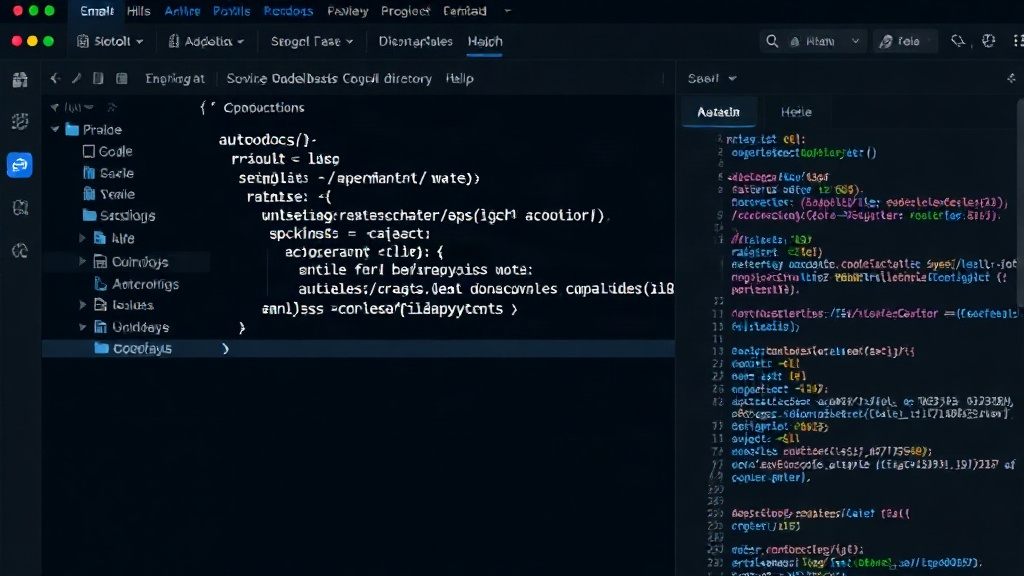This screenshot has width=1024, height=576.
Task: Collapse the Uolddeys tree item
Action: pos(82,327)
